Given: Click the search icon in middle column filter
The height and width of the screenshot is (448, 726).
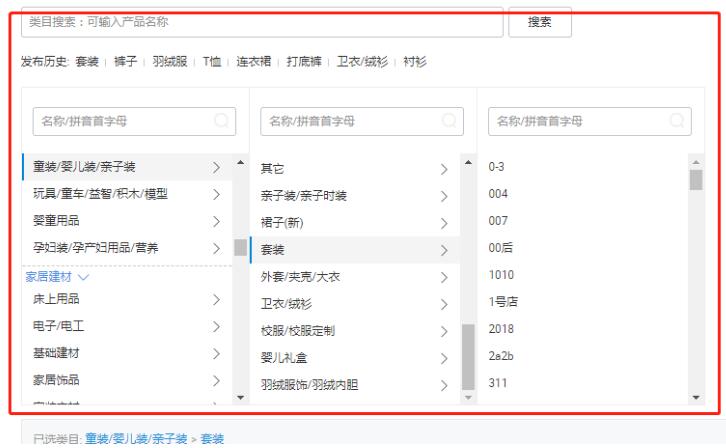Looking at the screenshot, I should (x=449, y=121).
